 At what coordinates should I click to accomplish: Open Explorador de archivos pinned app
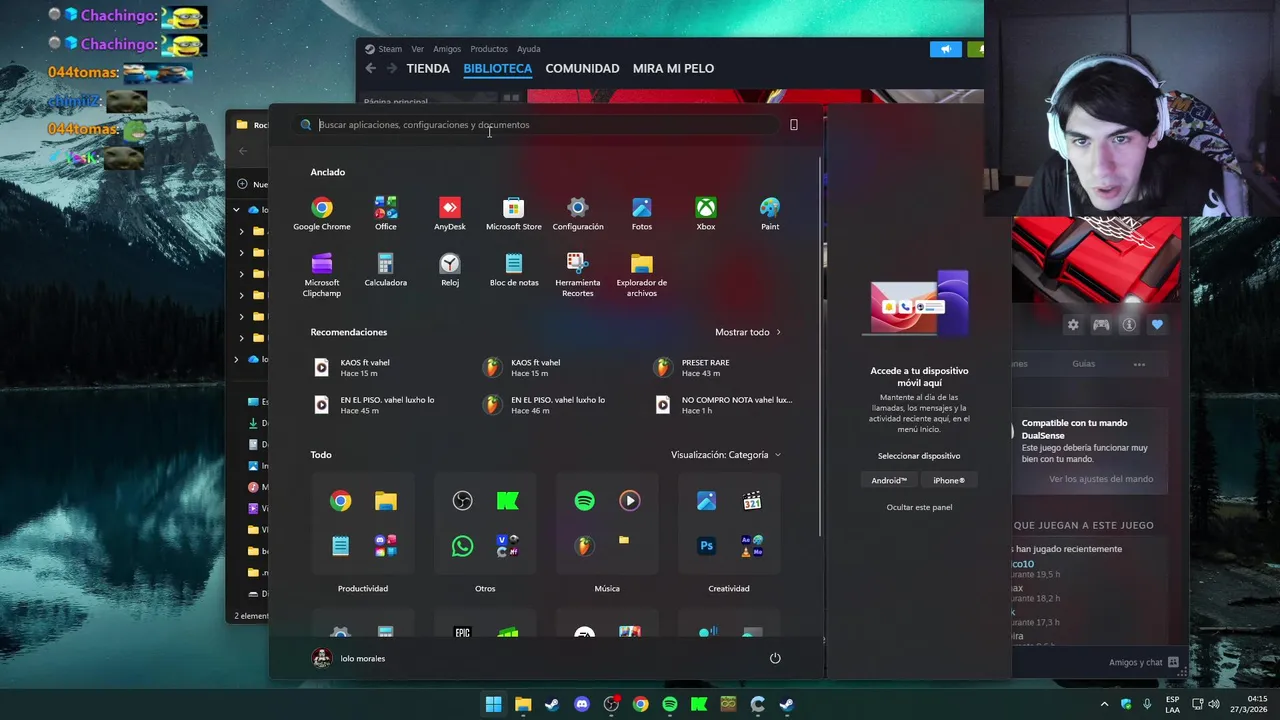coord(642,274)
